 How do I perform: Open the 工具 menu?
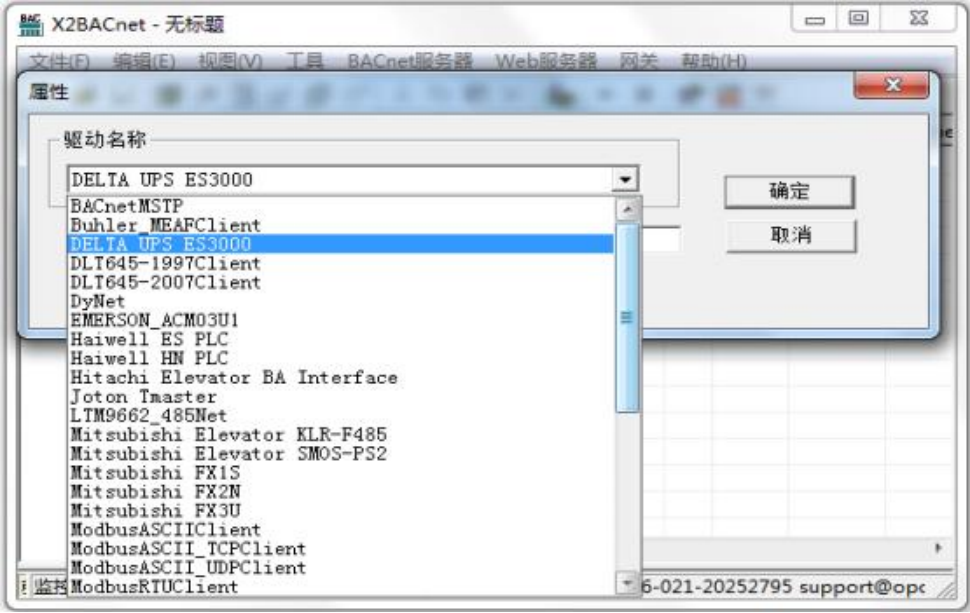pos(304,61)
